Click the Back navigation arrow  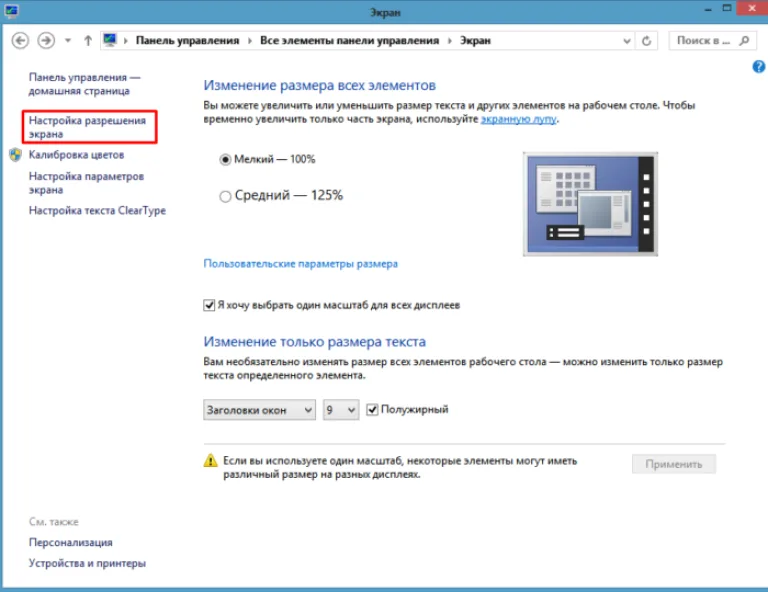click(20, 41)
